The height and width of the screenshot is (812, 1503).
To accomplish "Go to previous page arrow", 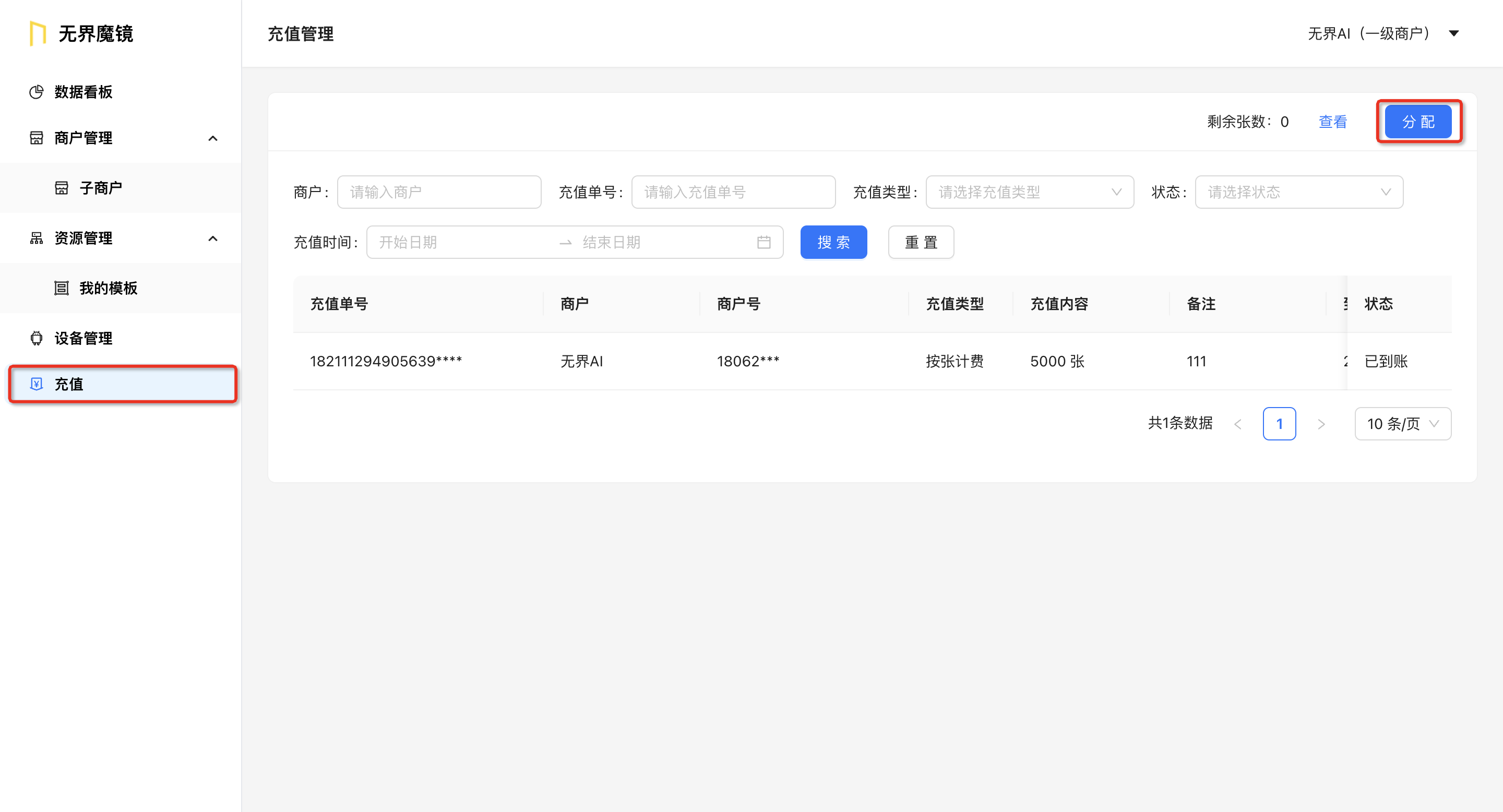I will pyautogui.click(x=1237, y=424).
